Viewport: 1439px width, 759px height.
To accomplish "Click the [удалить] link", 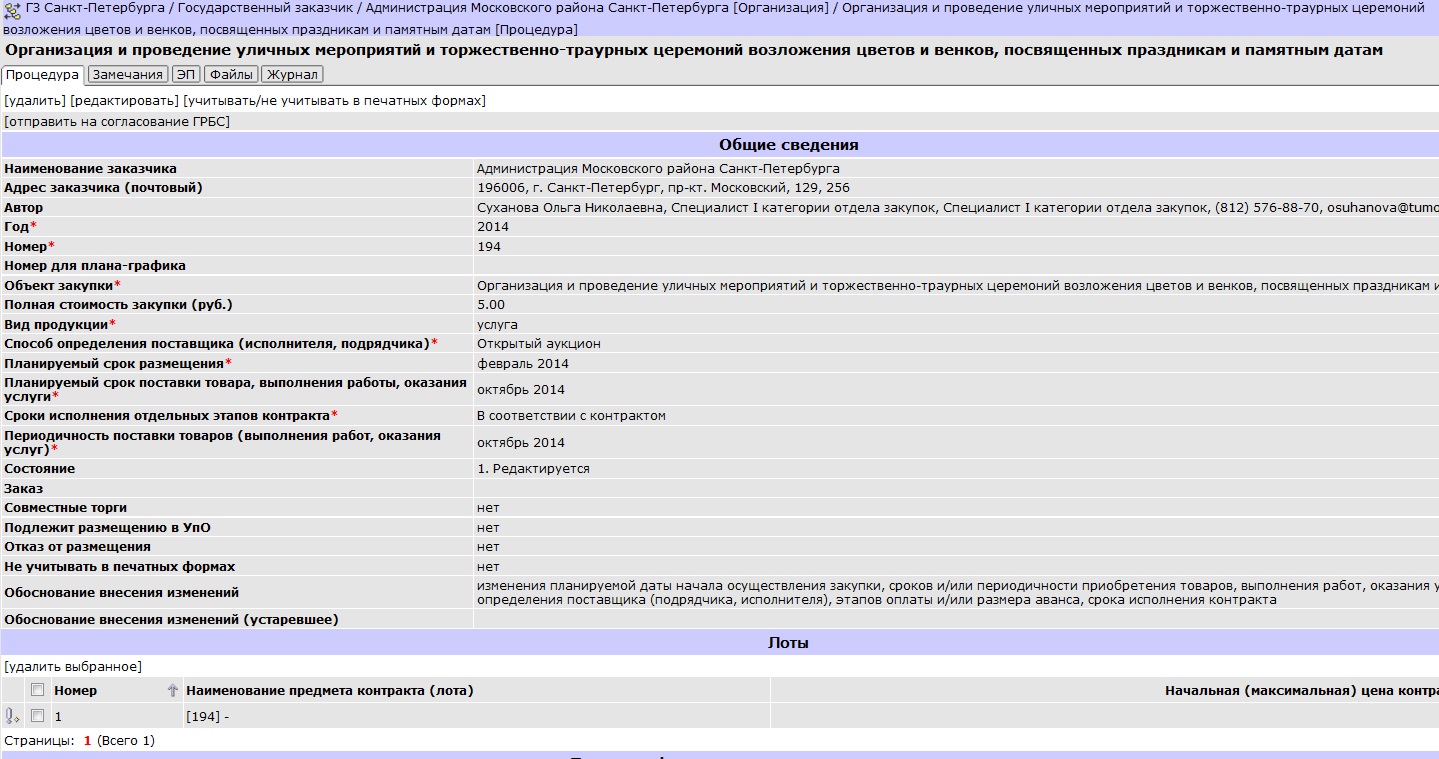I will point(35,101).
